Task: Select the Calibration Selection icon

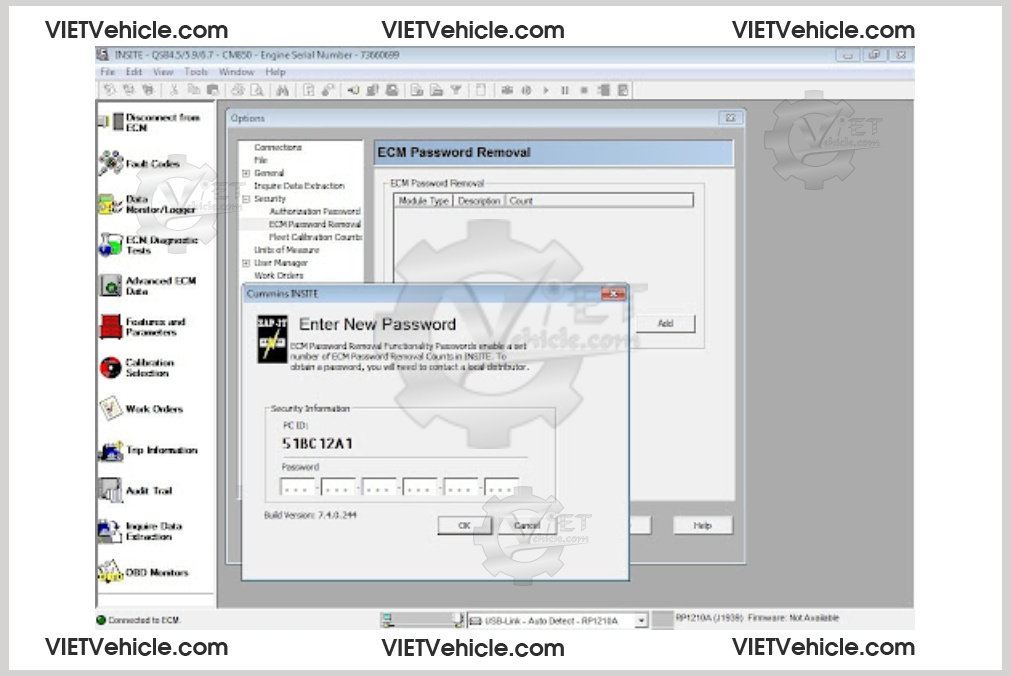Action: (110, 368)
